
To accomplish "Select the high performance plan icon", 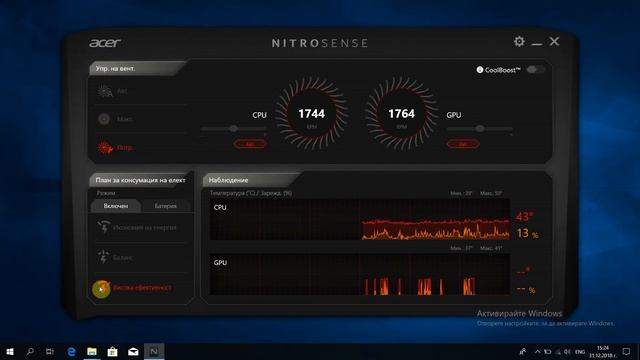I will [x=101, y=289].
